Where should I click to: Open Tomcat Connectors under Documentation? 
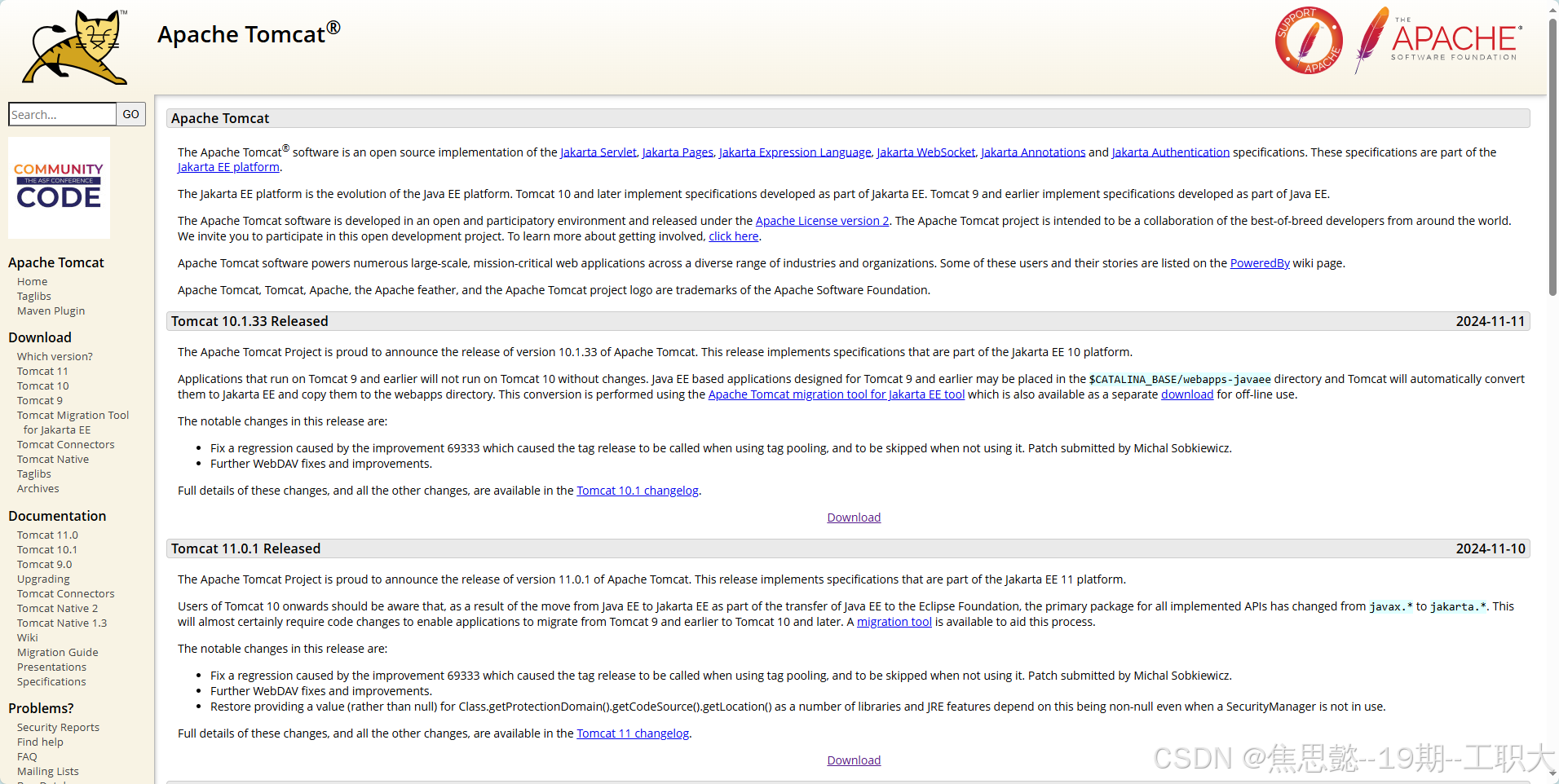pos(65,593)
